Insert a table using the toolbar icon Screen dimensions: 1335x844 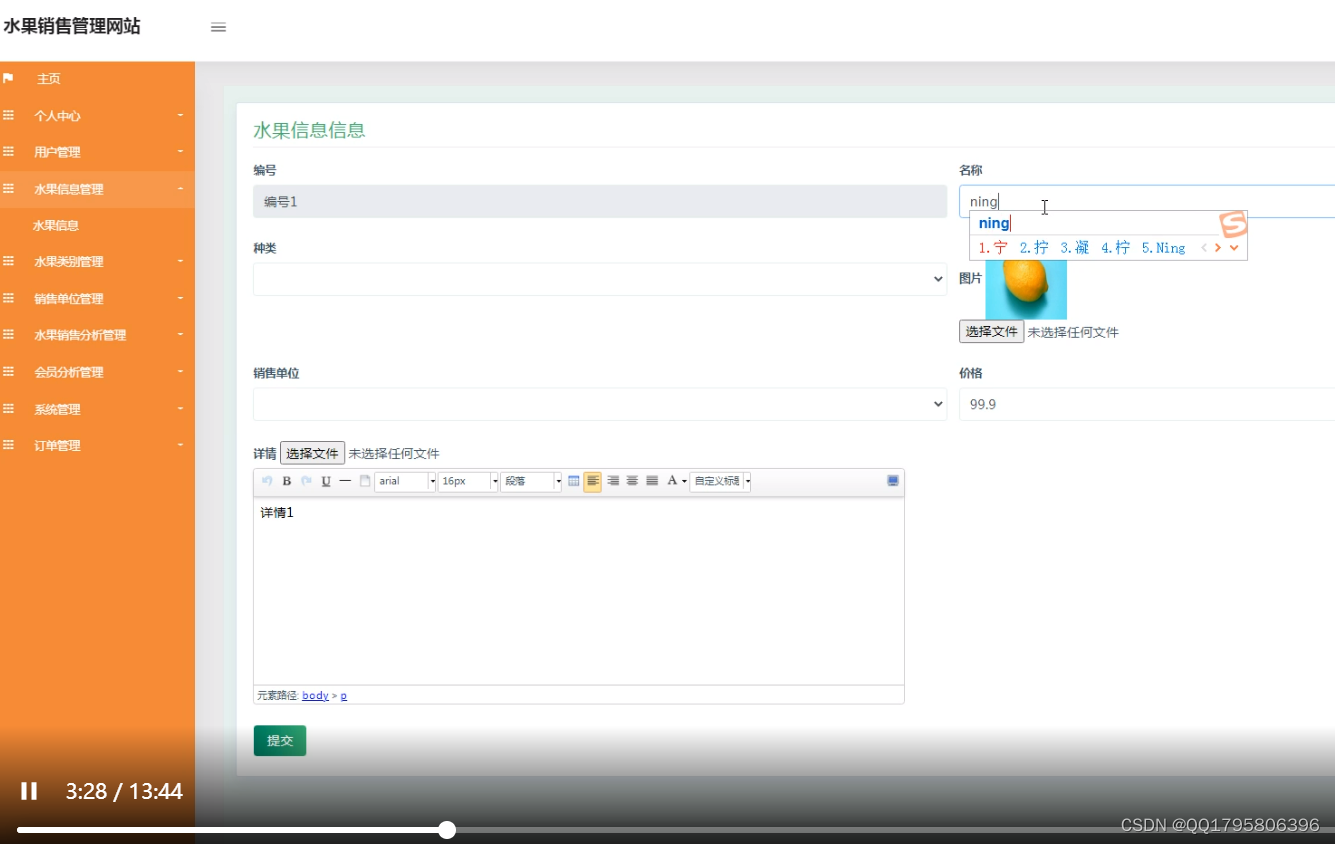(574, 481)
